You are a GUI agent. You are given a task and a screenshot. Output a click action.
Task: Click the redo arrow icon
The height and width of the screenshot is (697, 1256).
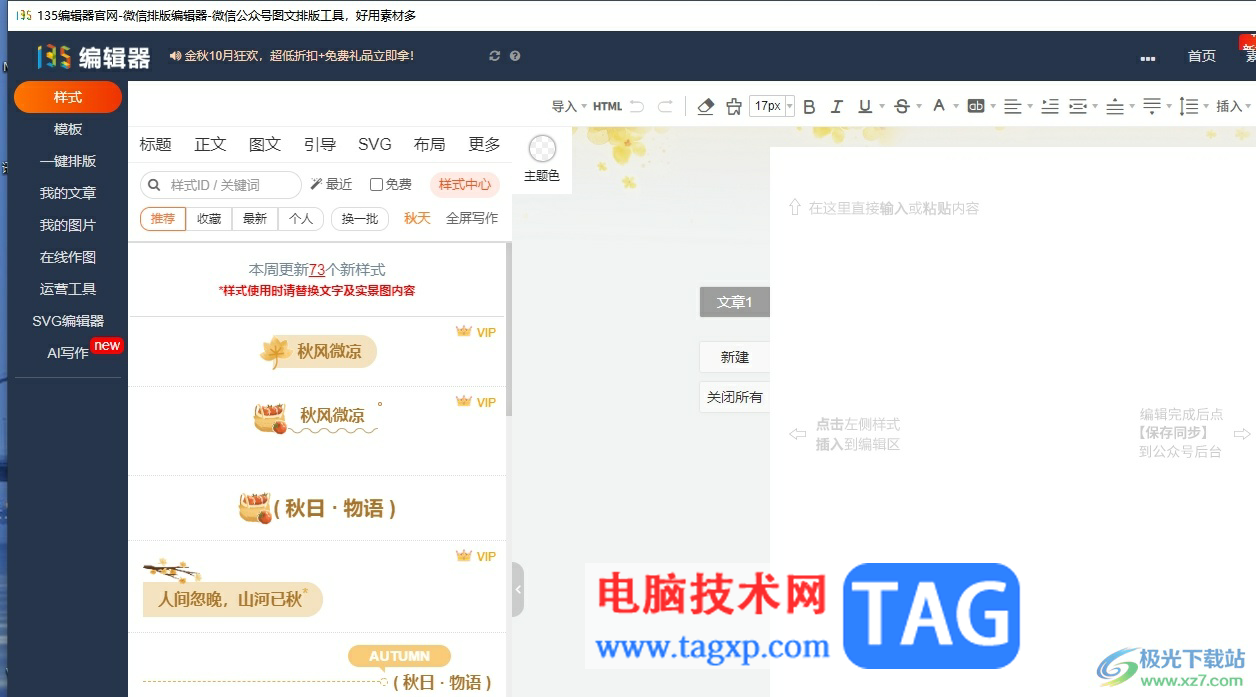pos(665,106)
